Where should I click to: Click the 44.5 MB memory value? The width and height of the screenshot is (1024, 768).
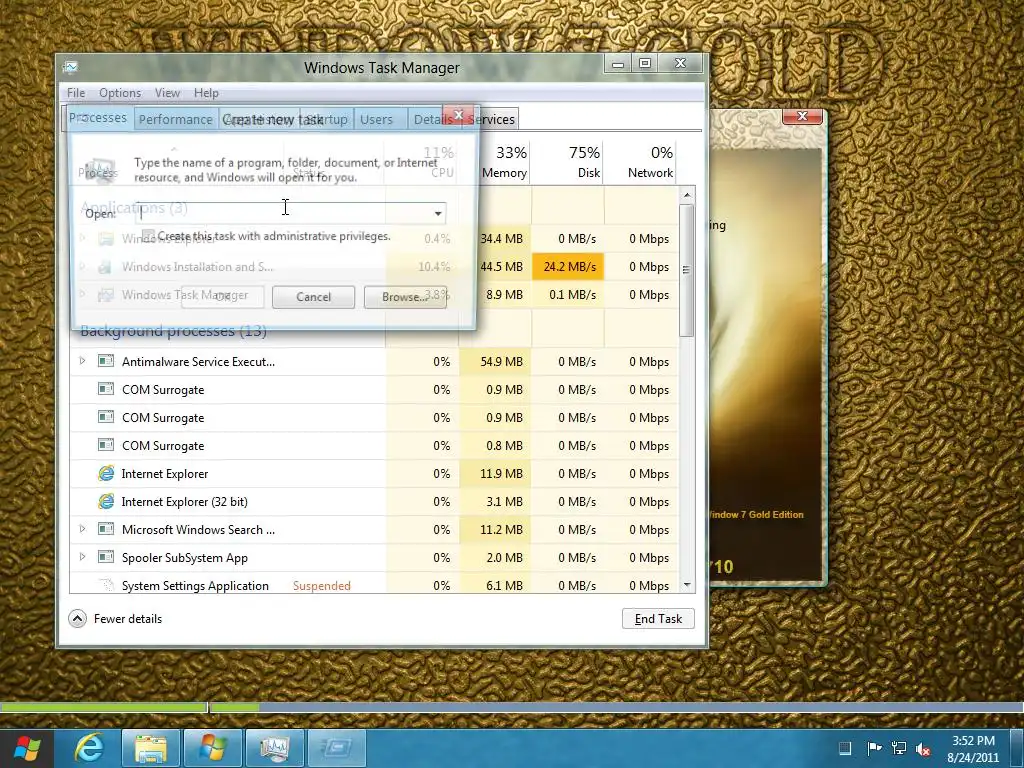tap(501, 266)
